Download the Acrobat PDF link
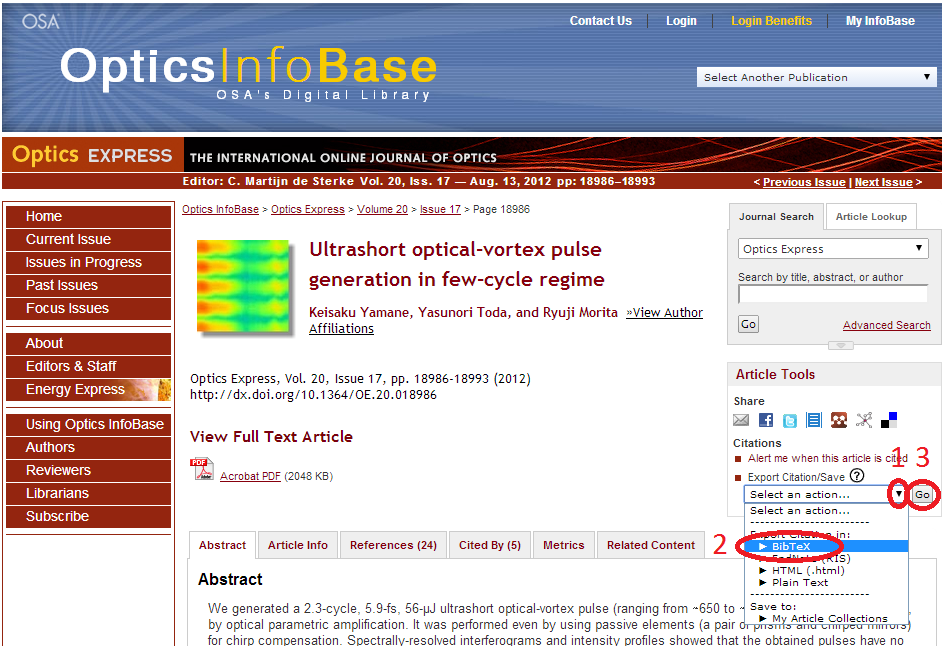This screenshot has height=646, width=942. (x=250, y=476)
